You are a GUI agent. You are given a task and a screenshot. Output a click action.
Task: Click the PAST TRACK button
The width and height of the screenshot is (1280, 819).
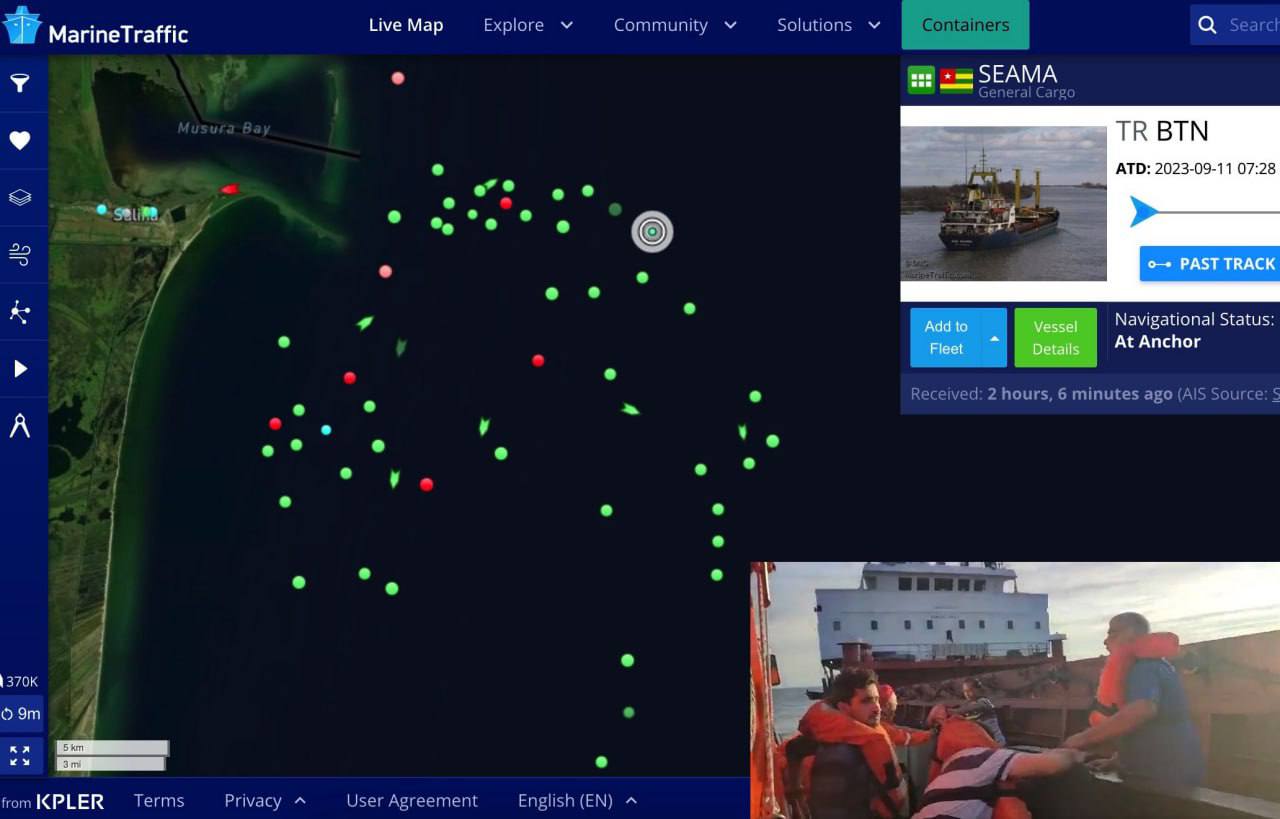coord(1212,264)
